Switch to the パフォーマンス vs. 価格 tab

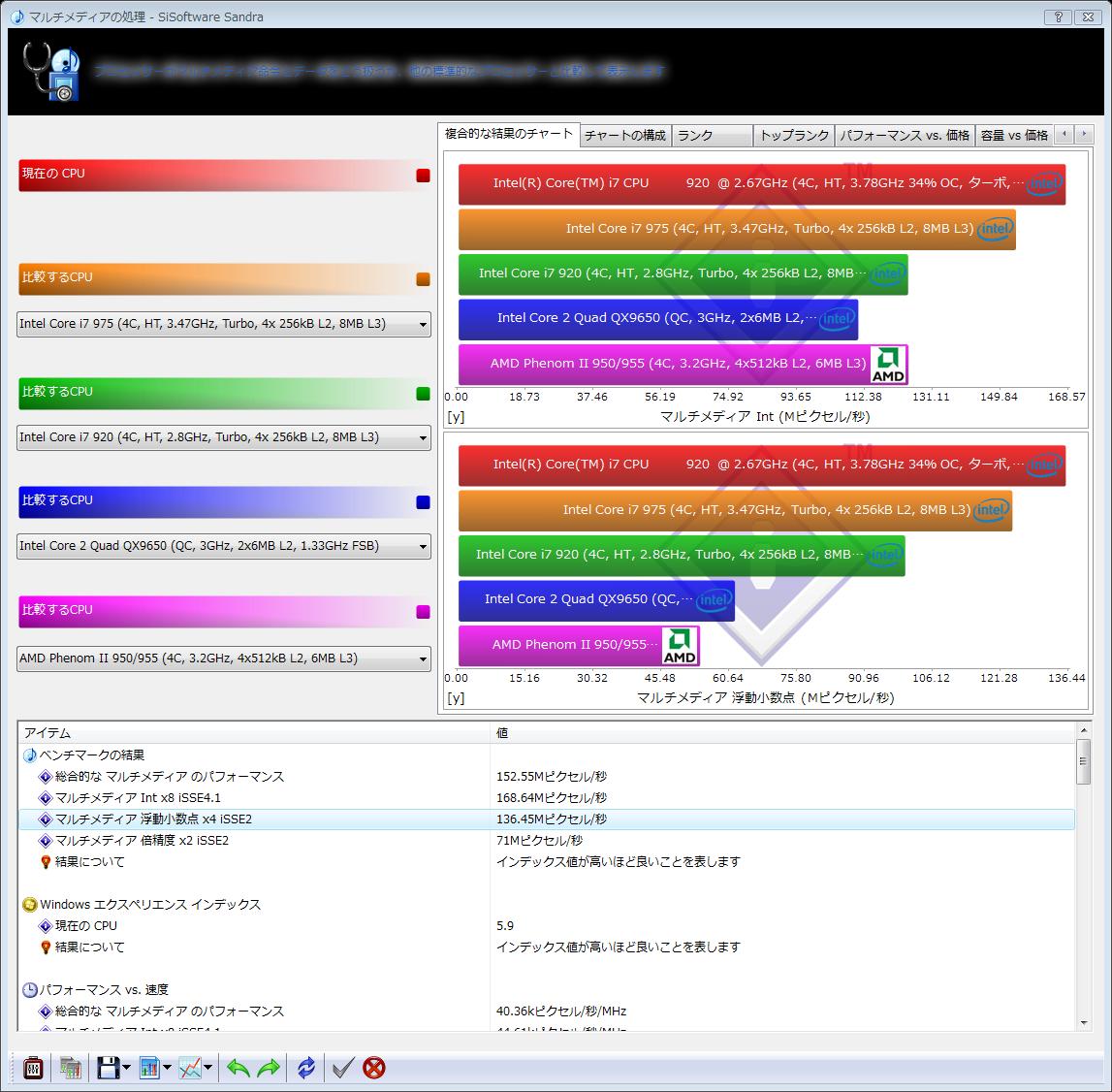905,135
